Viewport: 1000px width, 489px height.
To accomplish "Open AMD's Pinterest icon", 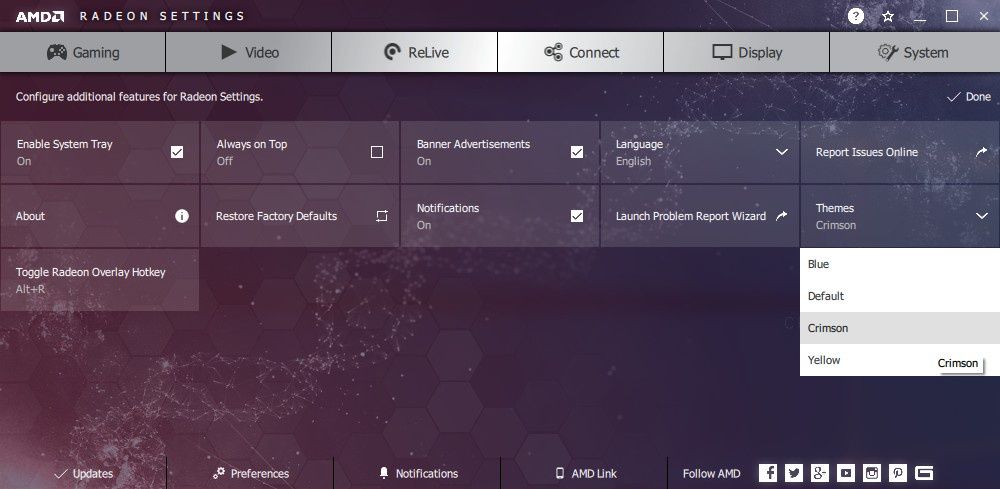I will [x=898, y=473].
